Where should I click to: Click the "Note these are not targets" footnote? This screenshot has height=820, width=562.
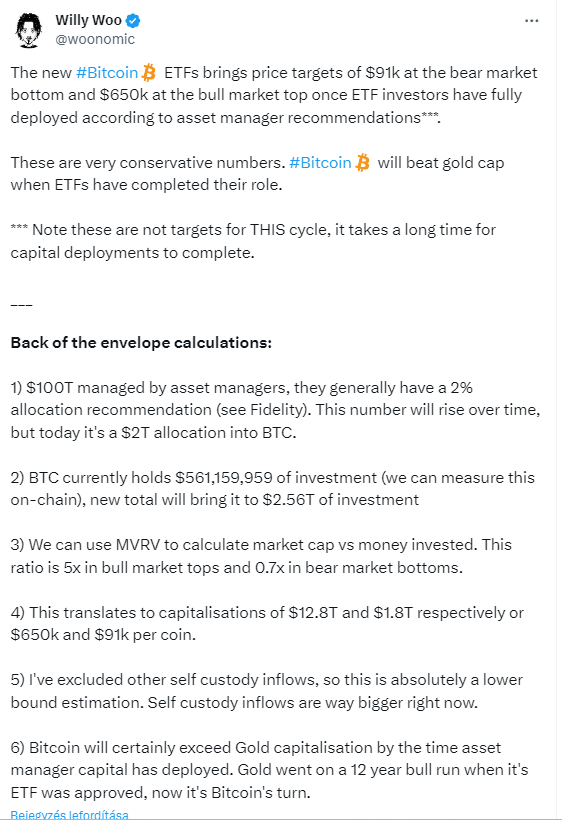click(253, 241)
